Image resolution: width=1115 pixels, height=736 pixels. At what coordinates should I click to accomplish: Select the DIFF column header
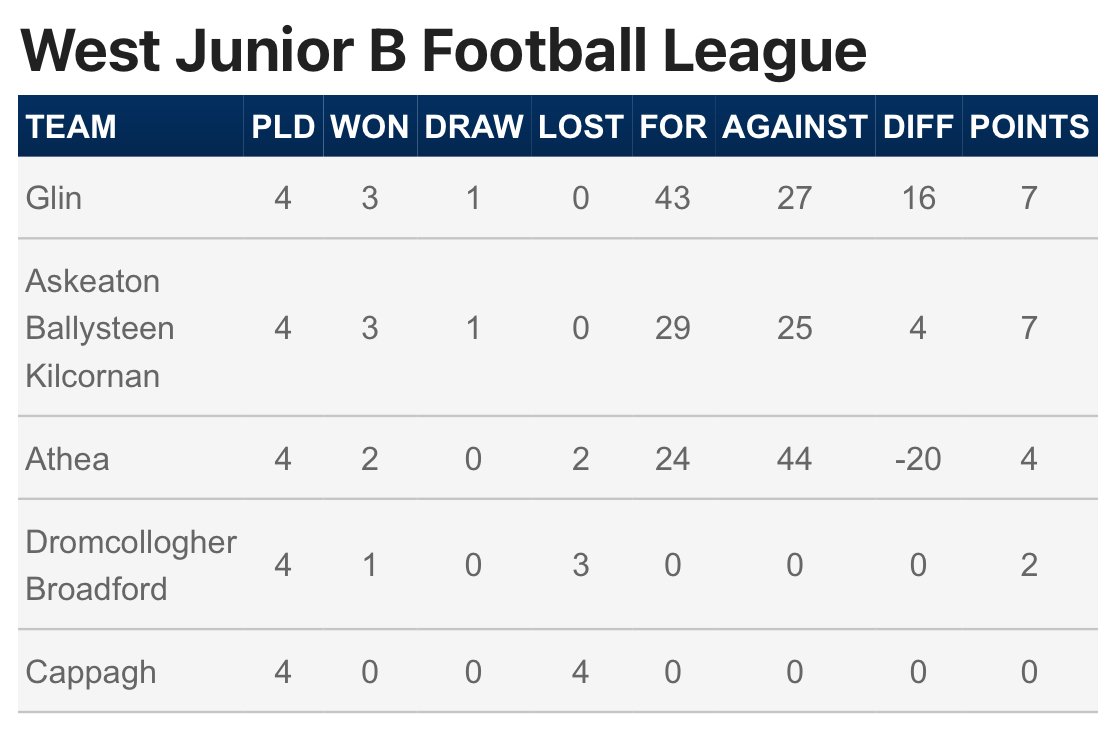918,127
